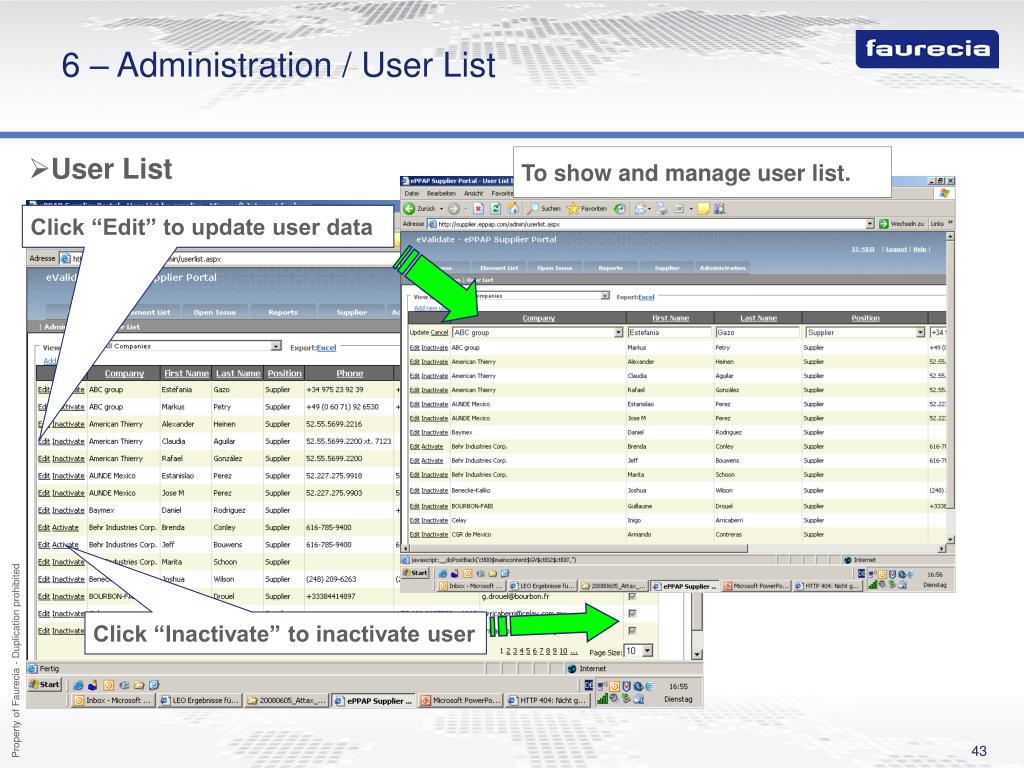
Task: Toggle checkbox in row below g.drouel@bourbon.fr
Action: coord(632,613)
